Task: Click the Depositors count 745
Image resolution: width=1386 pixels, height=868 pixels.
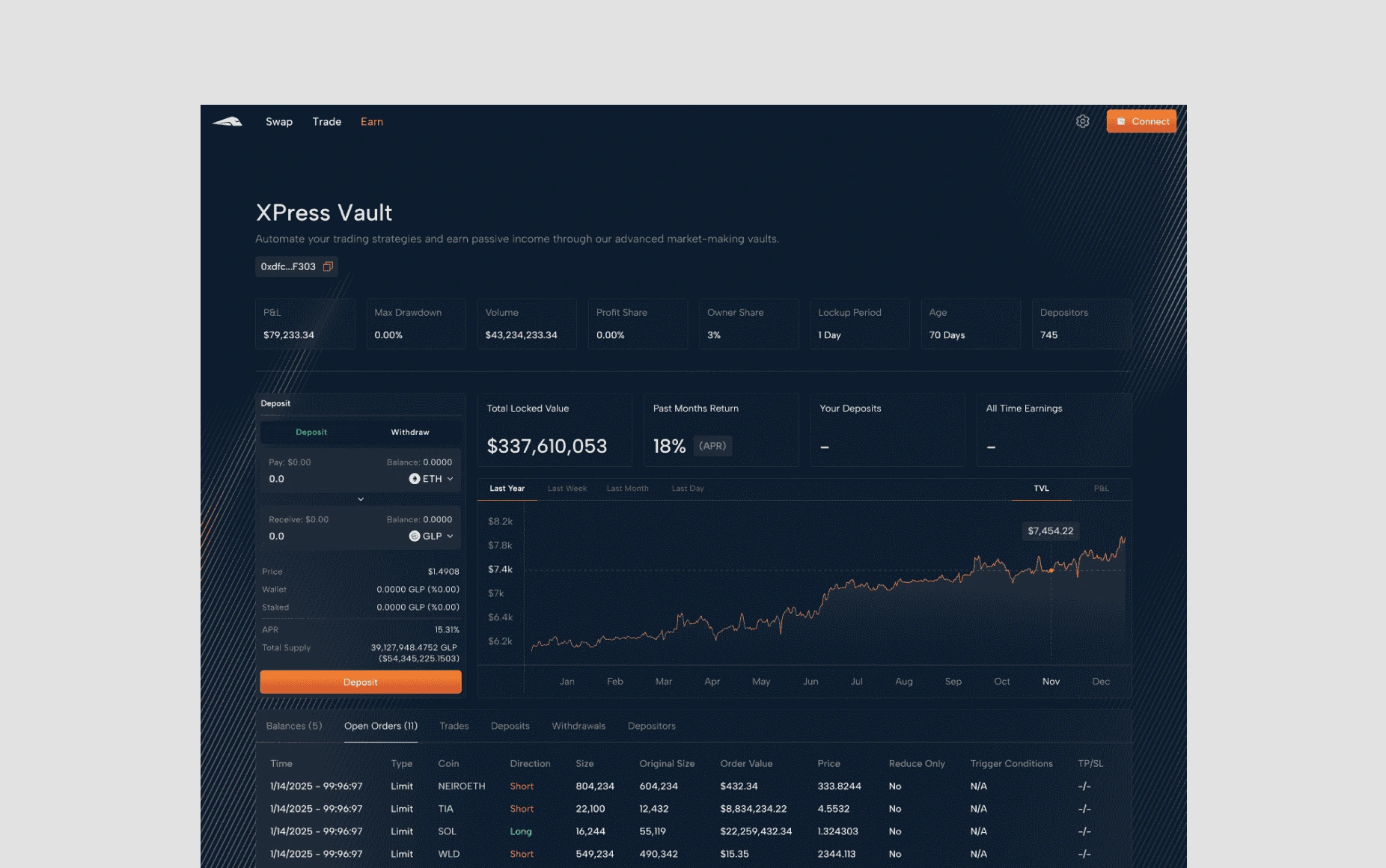Action: tap(1049, 335)
